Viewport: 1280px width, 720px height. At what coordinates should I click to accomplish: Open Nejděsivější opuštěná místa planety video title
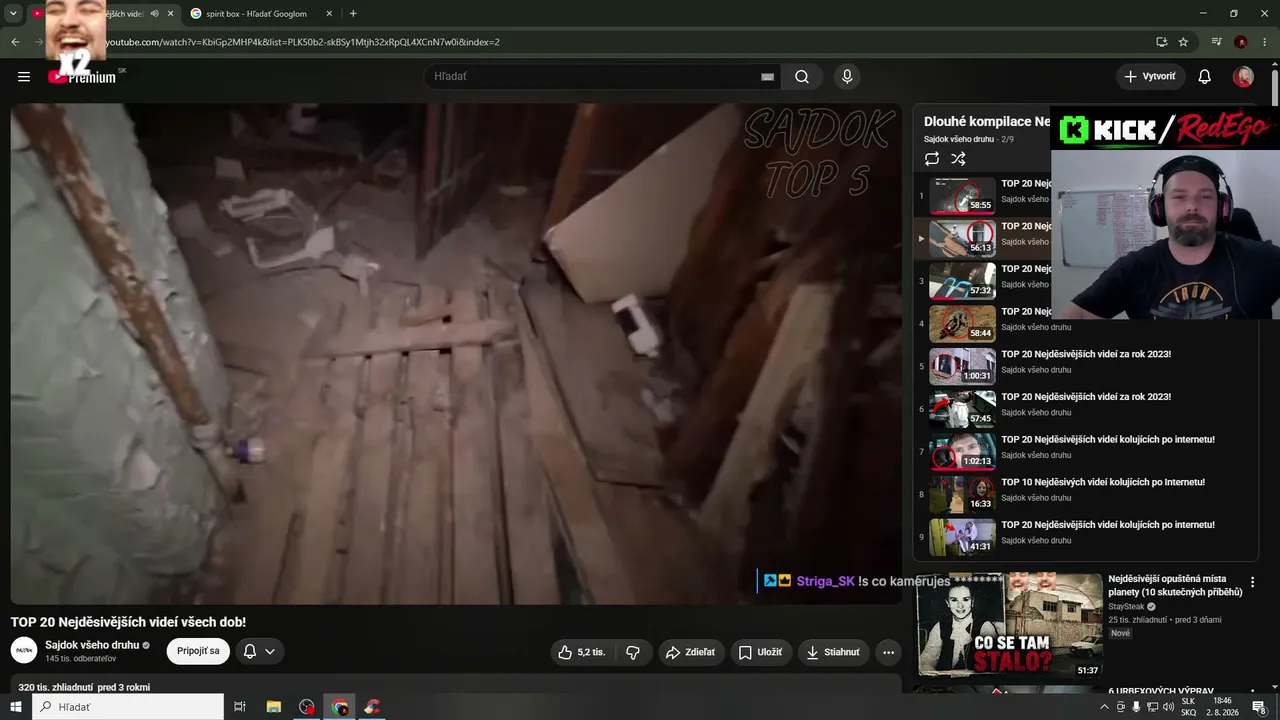(1175, 585)
